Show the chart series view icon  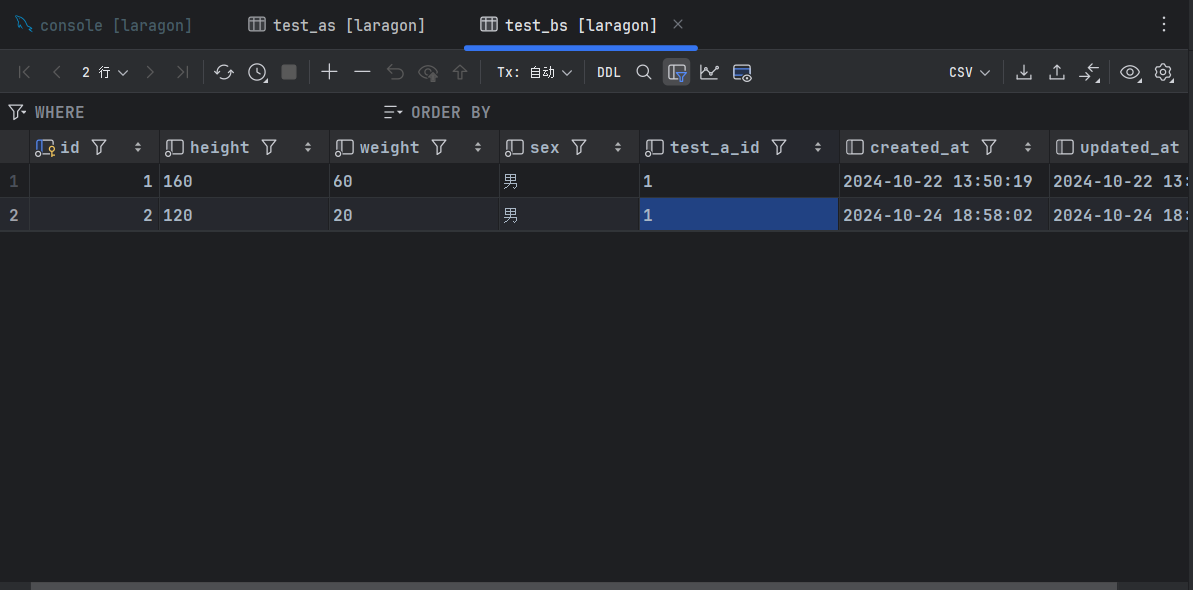[709, 72]
